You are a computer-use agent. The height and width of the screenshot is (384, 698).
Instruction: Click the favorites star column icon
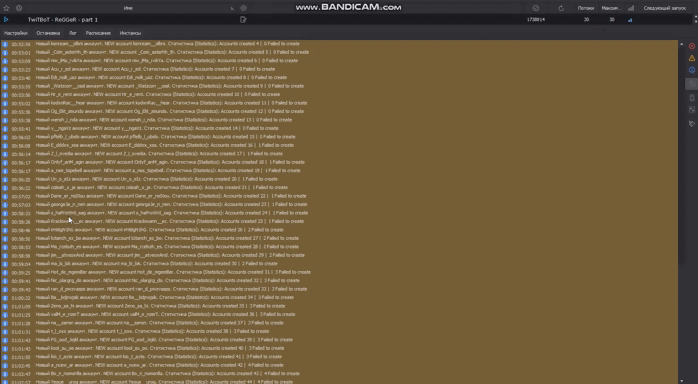(6, 8)
